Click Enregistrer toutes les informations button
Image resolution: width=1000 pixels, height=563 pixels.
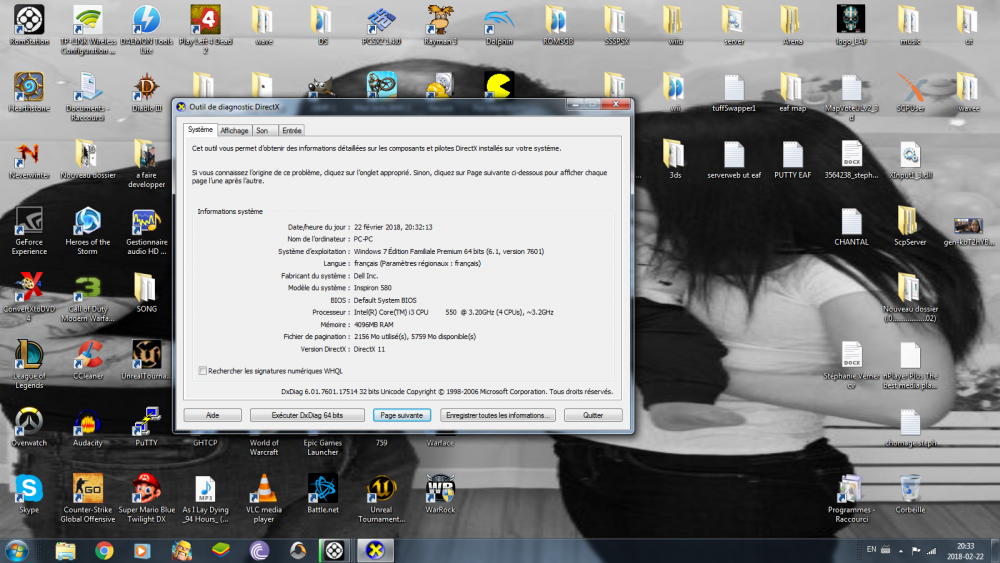[497, 415]
